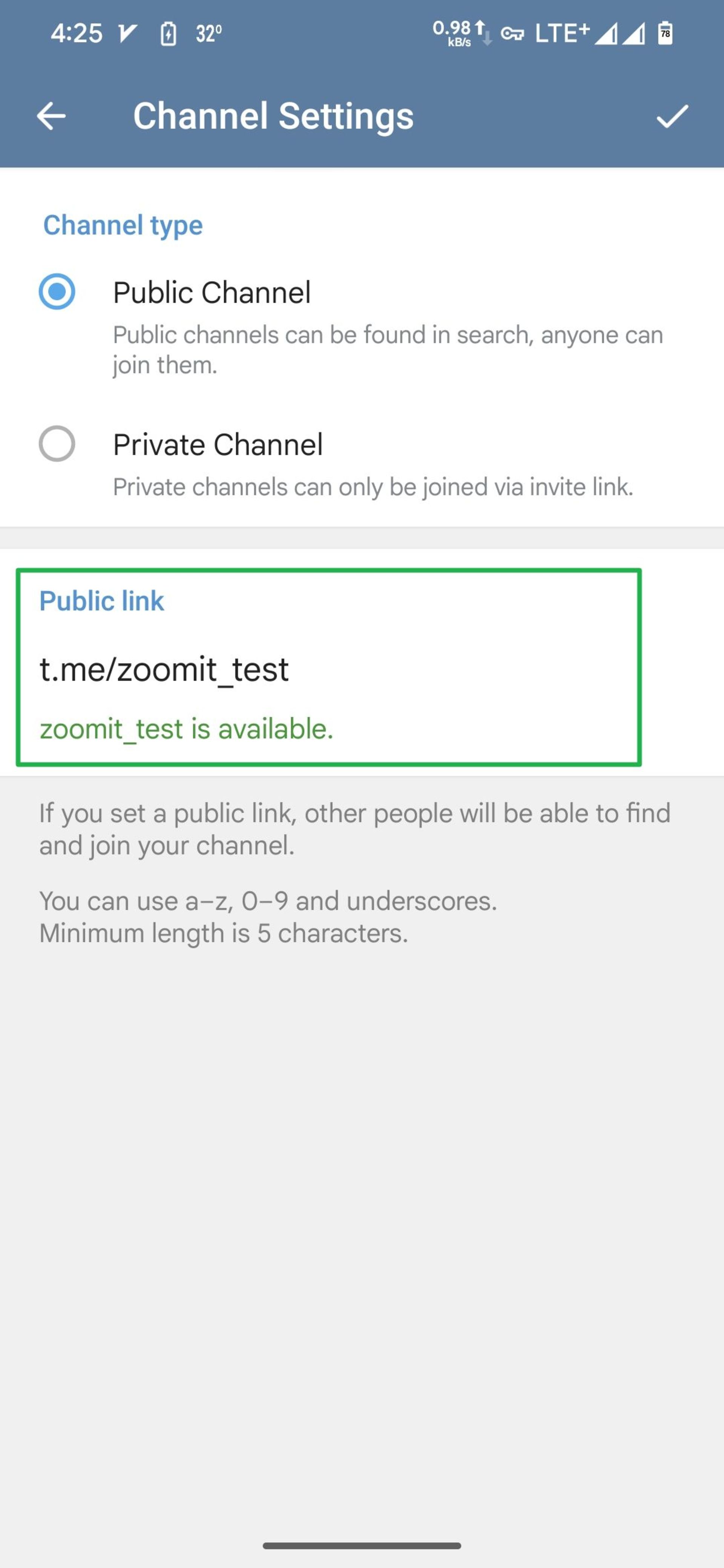Viewport: 724px width, 1568px height.
Task: Tap the VPN key status icon
Action: click(x=512, y=34)
